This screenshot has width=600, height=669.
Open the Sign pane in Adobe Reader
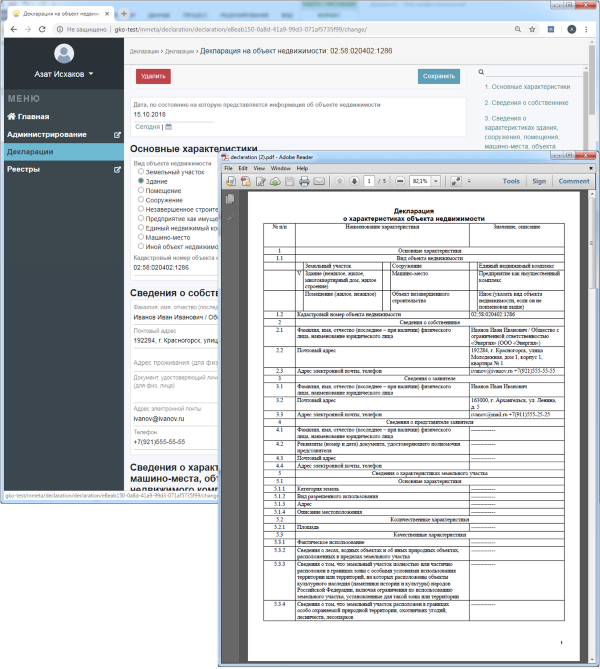pos(539,181)
